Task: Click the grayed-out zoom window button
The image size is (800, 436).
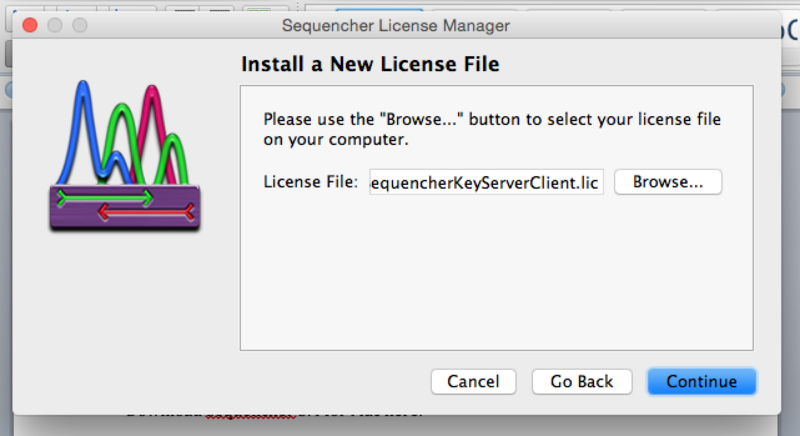Action: coord(79,25)
